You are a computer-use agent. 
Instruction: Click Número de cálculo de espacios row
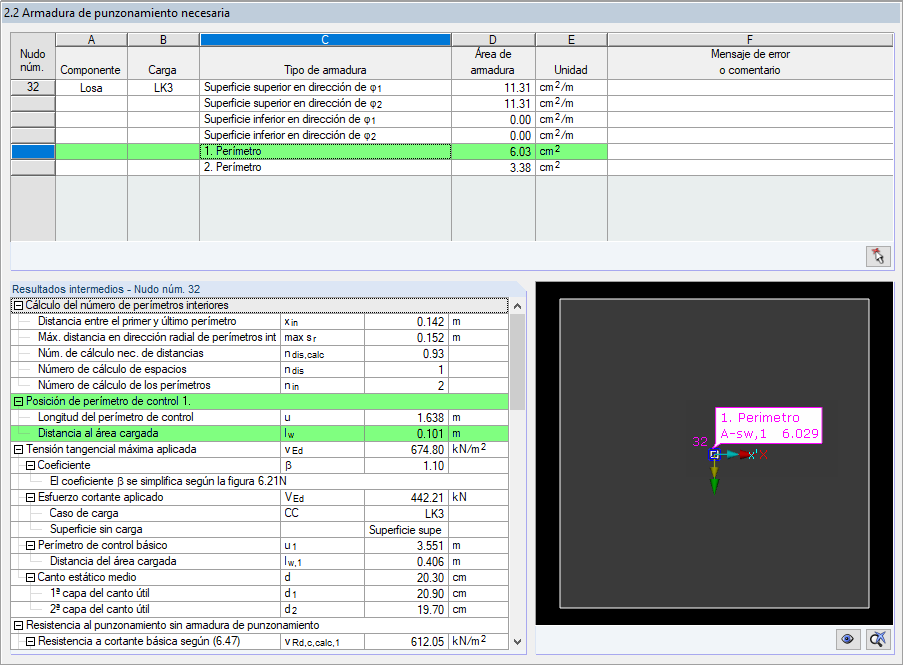(x=259, y=370)
